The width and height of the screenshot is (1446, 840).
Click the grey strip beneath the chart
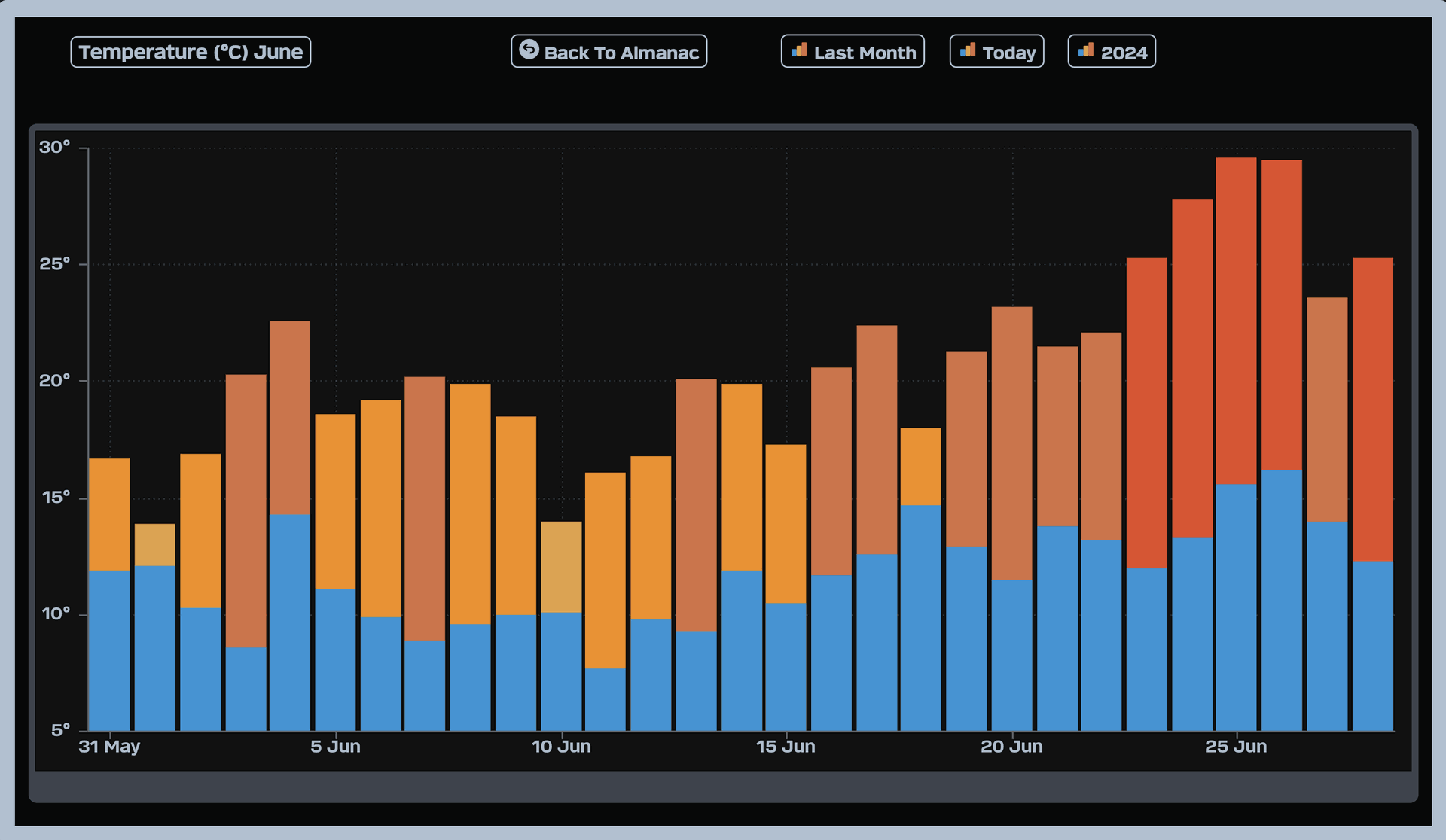pos(723,787)
